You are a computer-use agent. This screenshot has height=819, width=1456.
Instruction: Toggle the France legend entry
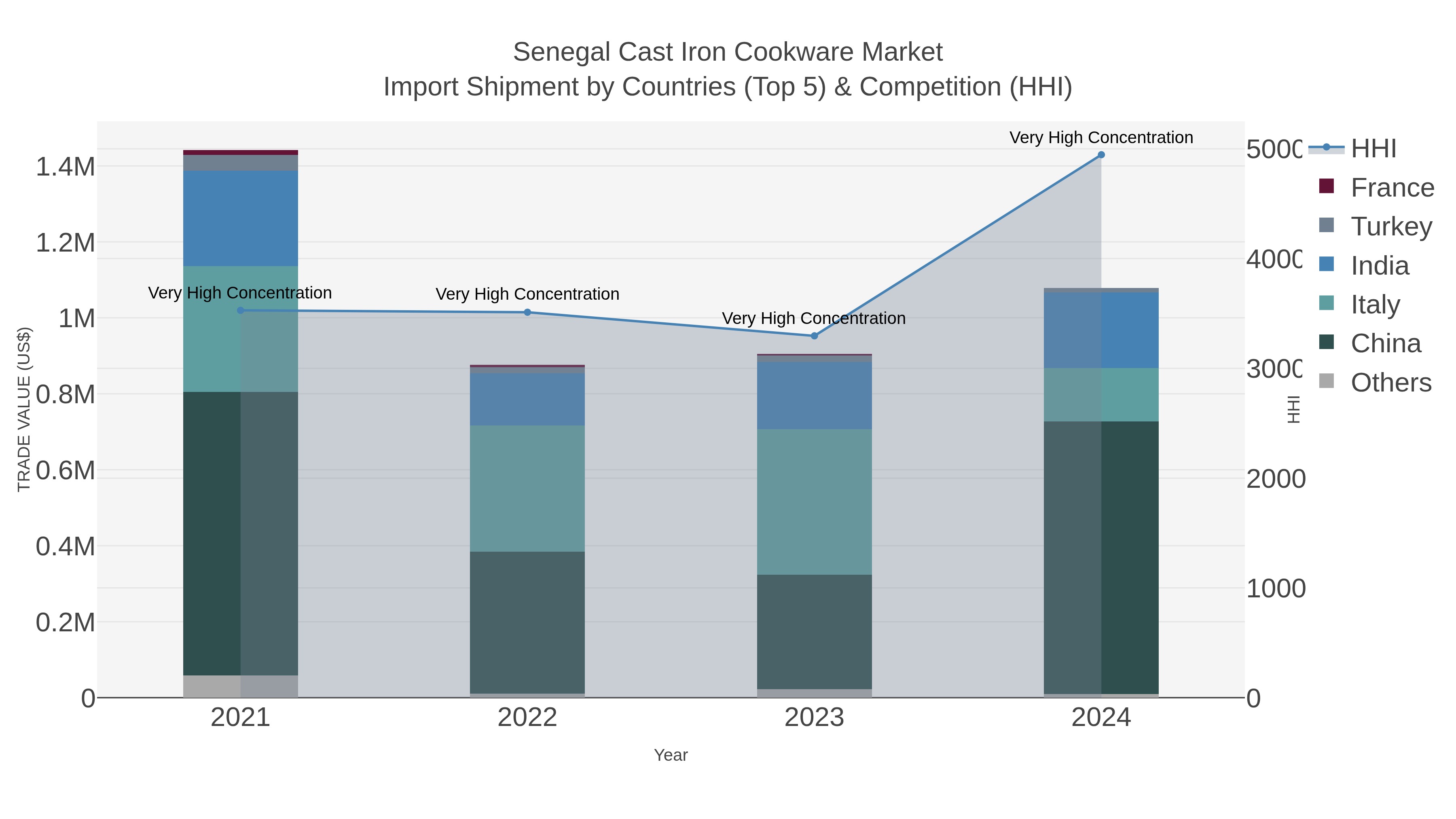click(x=1376, y=187)
